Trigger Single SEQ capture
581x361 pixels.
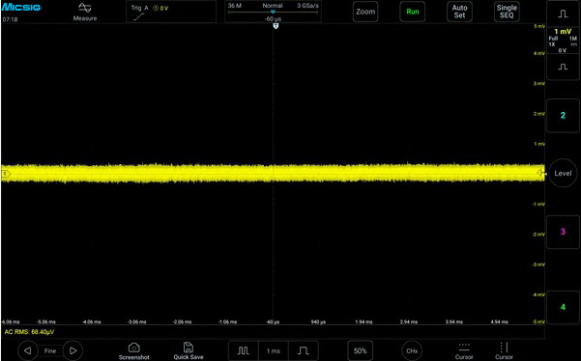tap(507, 11)
